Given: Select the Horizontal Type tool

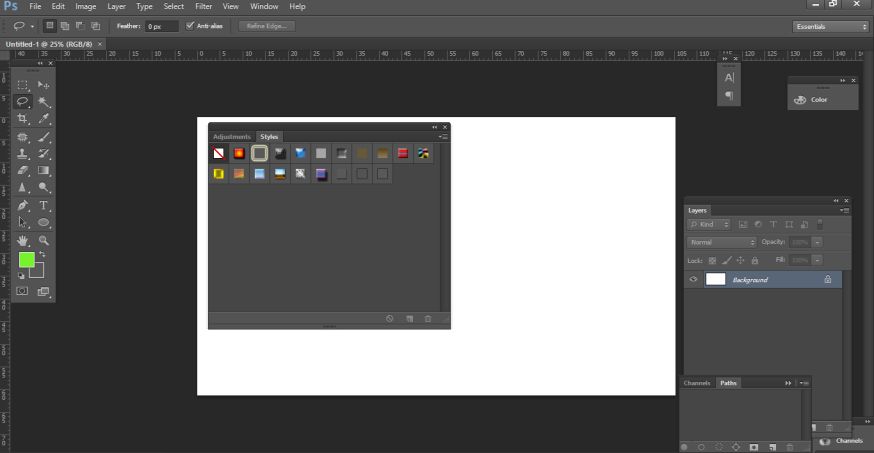Looking at the screenshot, I should [43, 205].
